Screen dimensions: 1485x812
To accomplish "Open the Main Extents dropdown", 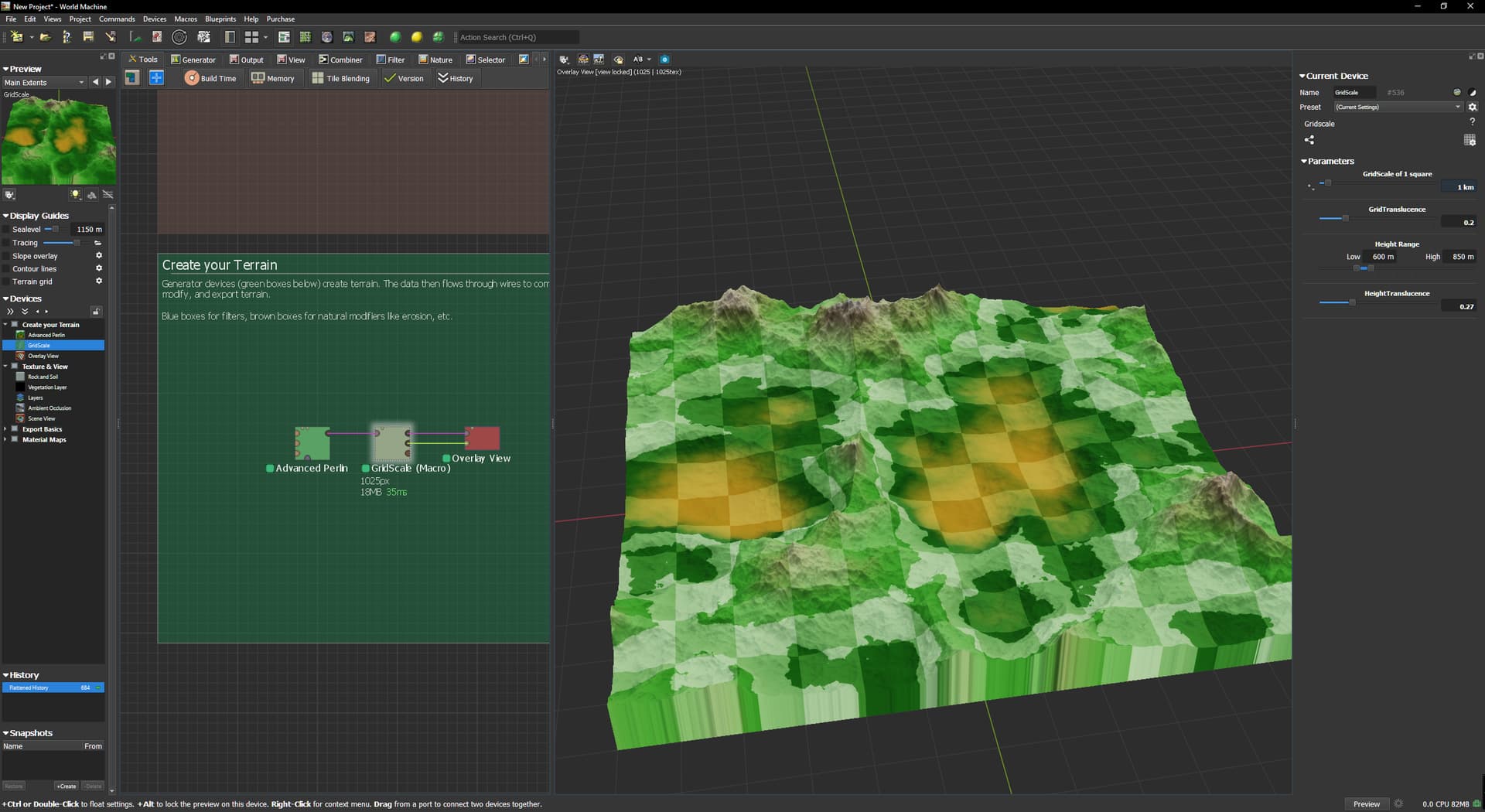I will [44, 83].
